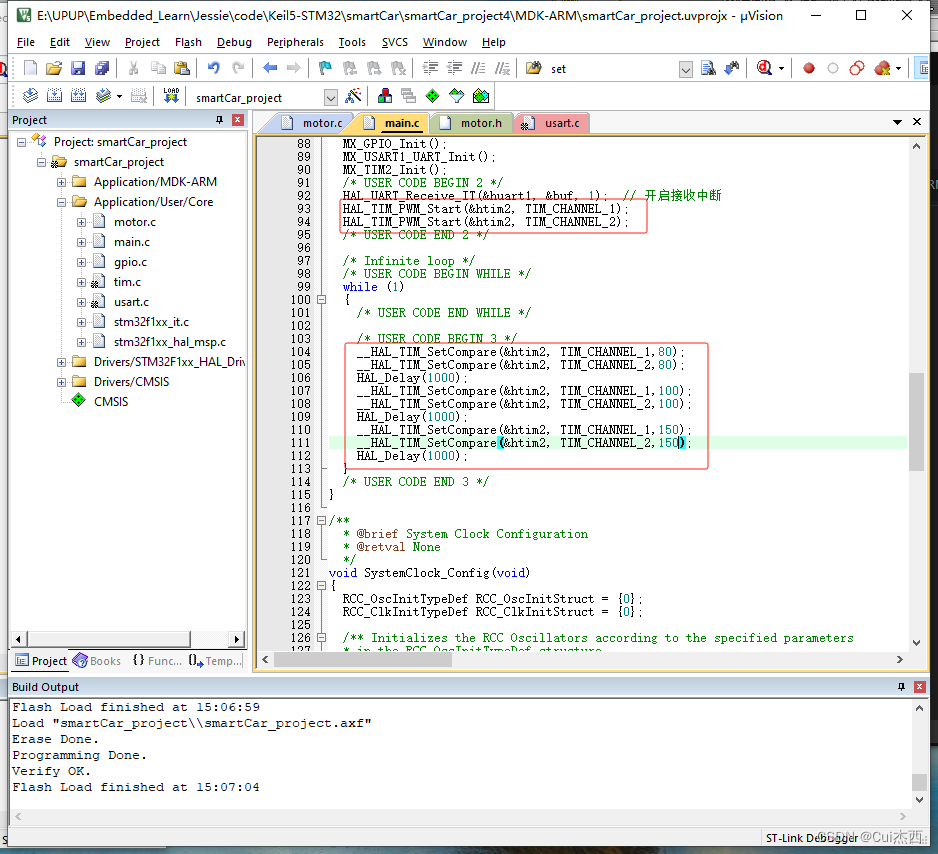
Task: Expand the Drivers/CMSIS folder
Action: point(62,382)
